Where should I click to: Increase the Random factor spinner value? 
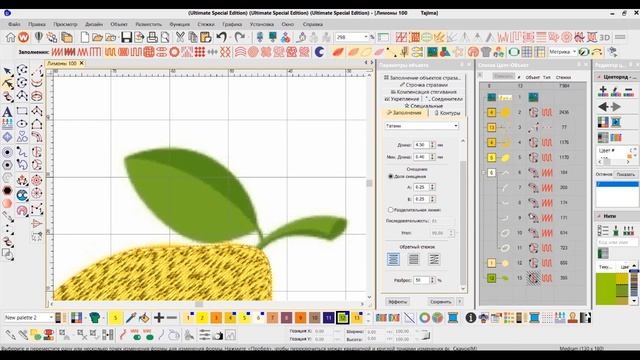432,278
